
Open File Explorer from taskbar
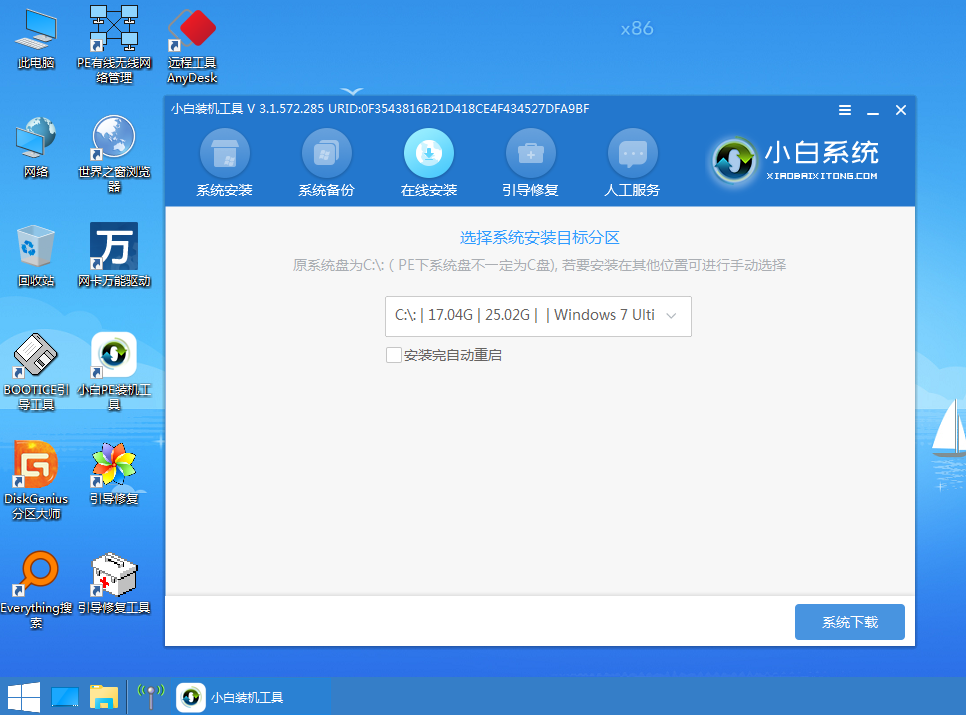[x=104, y=697]
